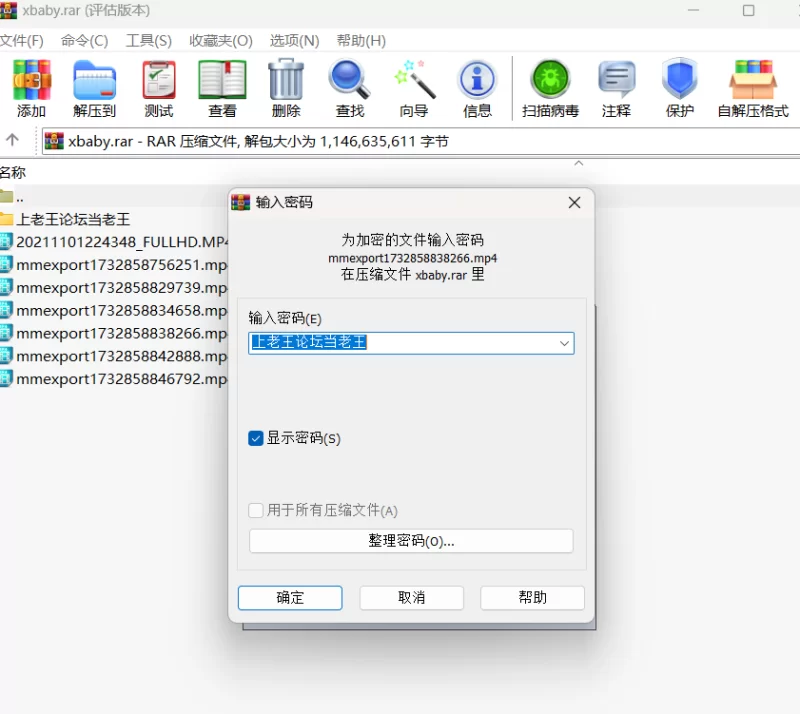Click the icon of mmexport1732858834658.mp4
800x714 pixels.
pos(6,310)
